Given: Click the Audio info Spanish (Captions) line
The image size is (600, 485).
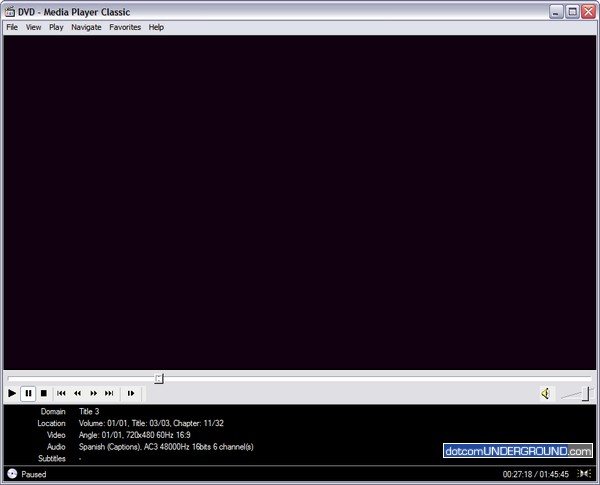Looking at the screenshot, I should click(x=166, y=447).
